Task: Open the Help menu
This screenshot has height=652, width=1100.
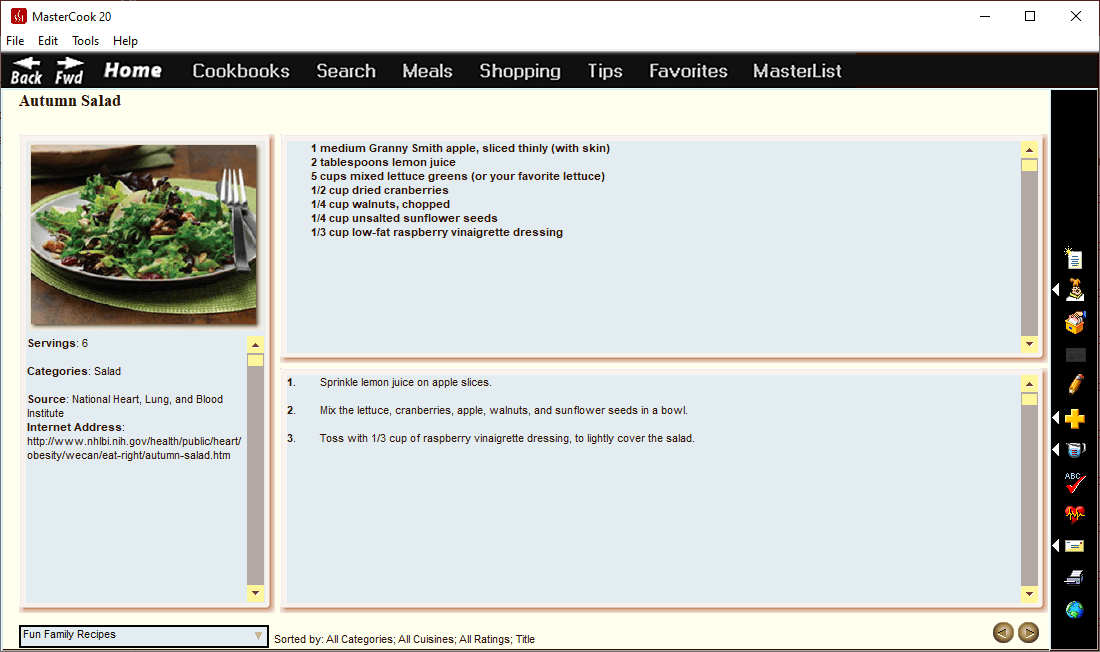Action: (x=126, y=41)
